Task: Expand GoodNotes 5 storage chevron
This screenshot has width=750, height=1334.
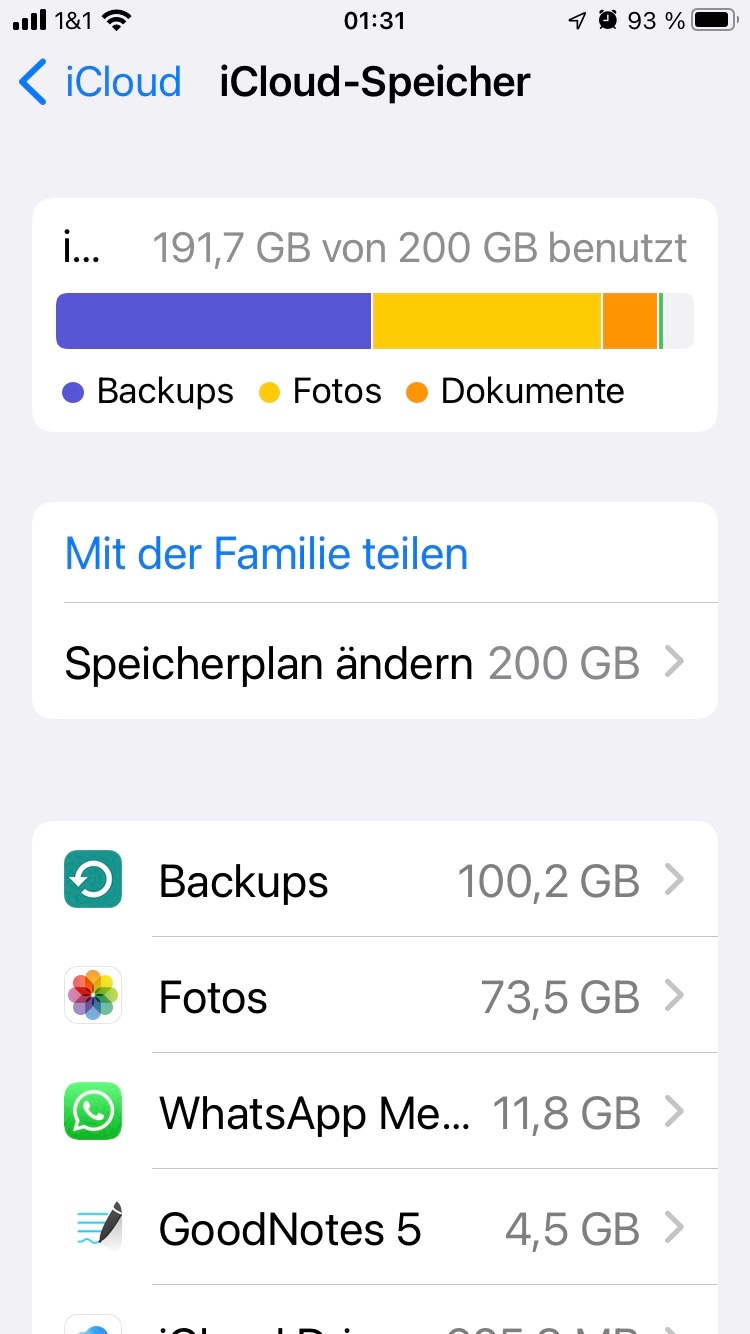Action: pos(675,1228)
